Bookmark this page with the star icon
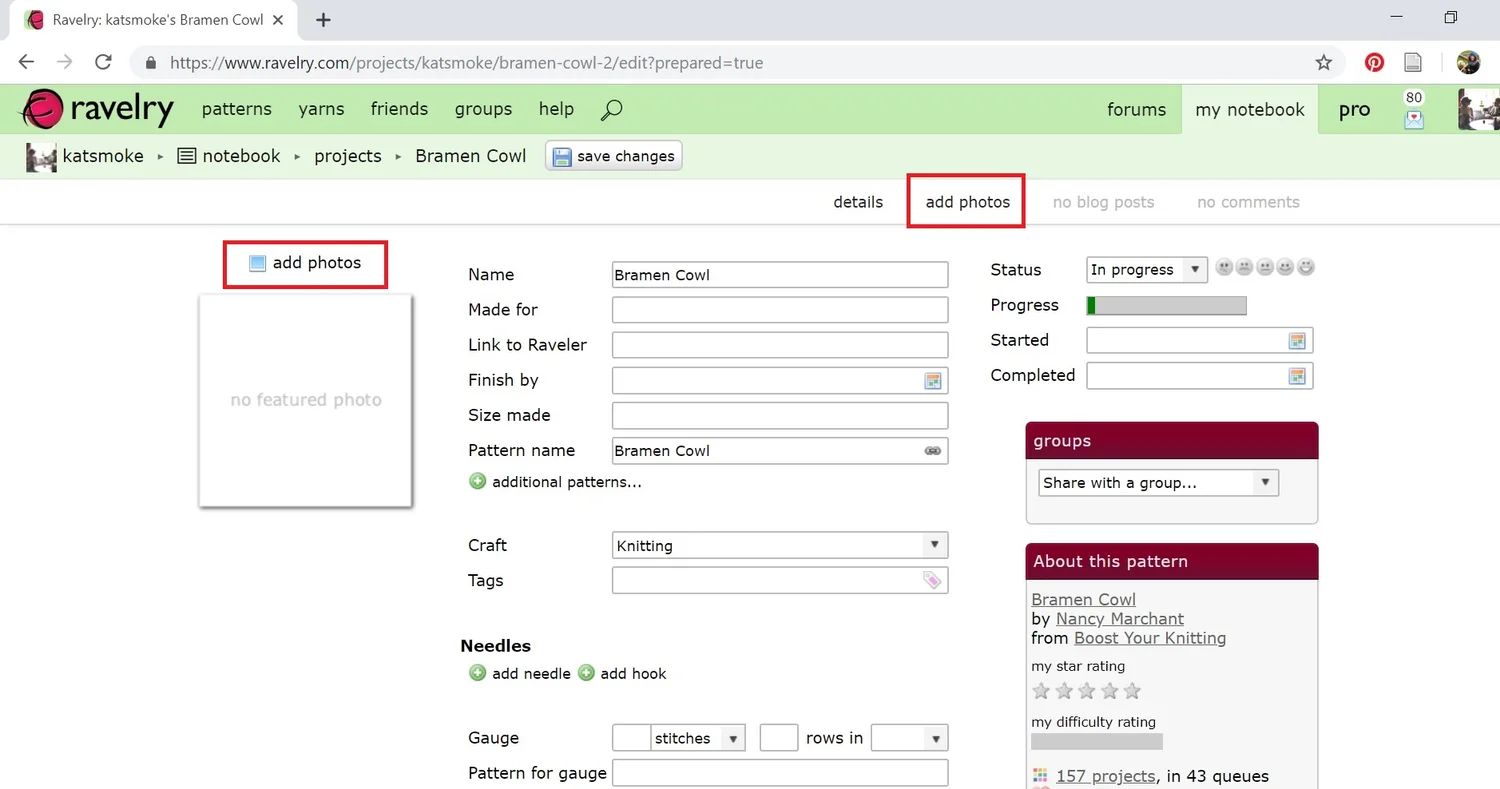Image resolution: width=1500 pixels, height=789 pixels. tap(1324, 62)
